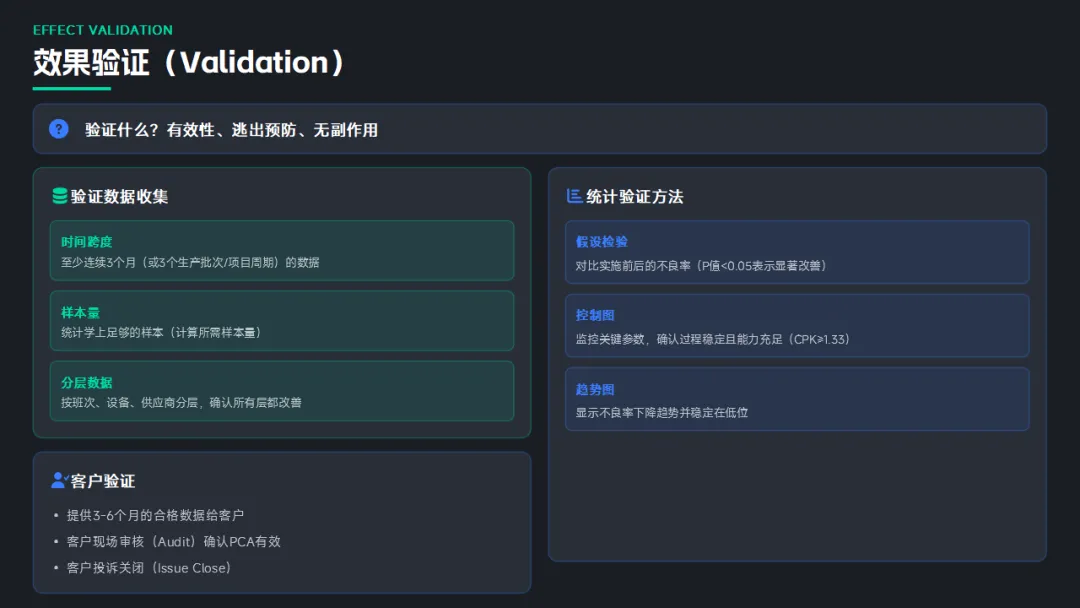Click the blue question mark icon
The image size is (1080, 608).
59,129
